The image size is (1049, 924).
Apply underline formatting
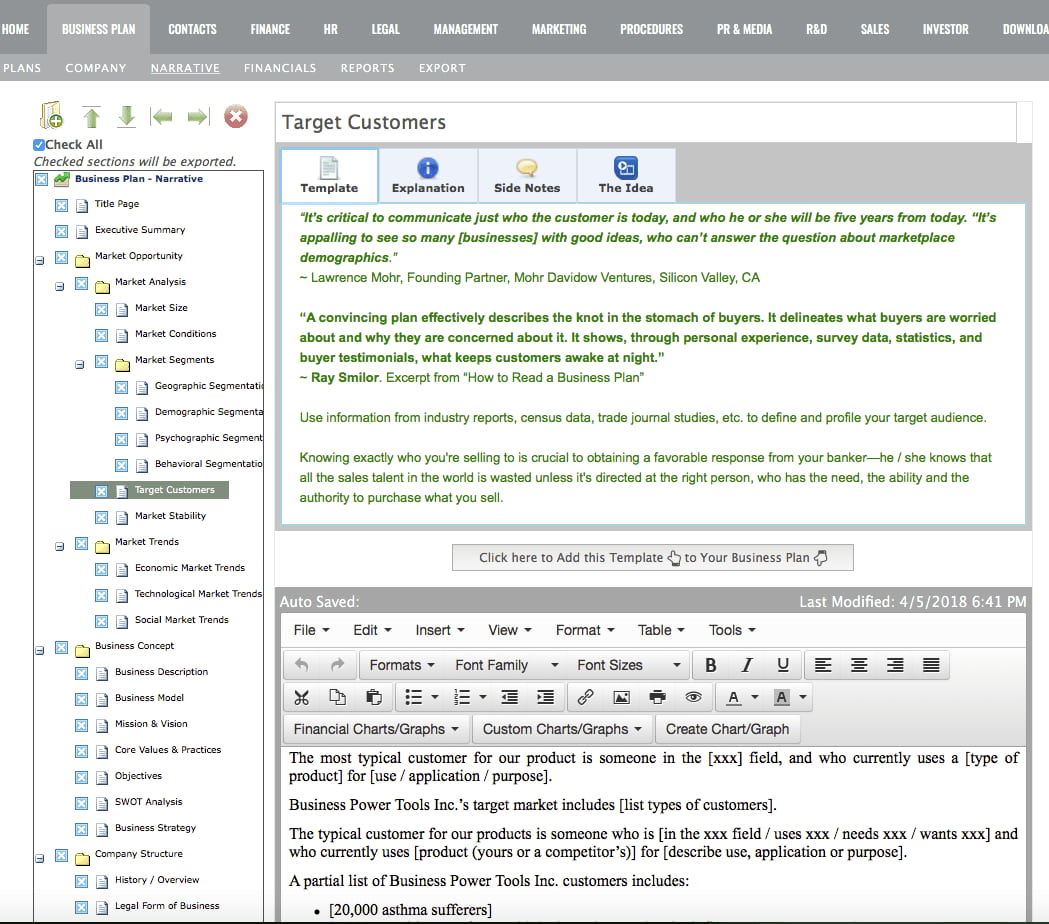pos(783,665)
